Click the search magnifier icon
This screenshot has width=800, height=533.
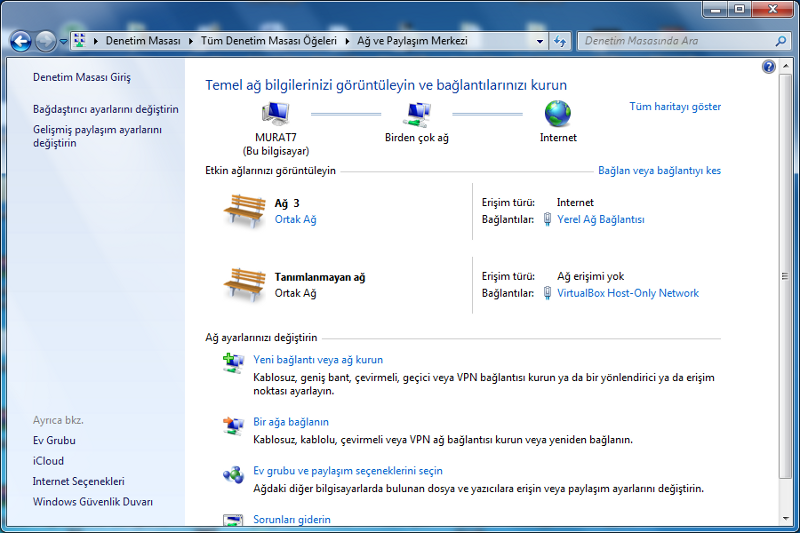[x=780, y=41]
